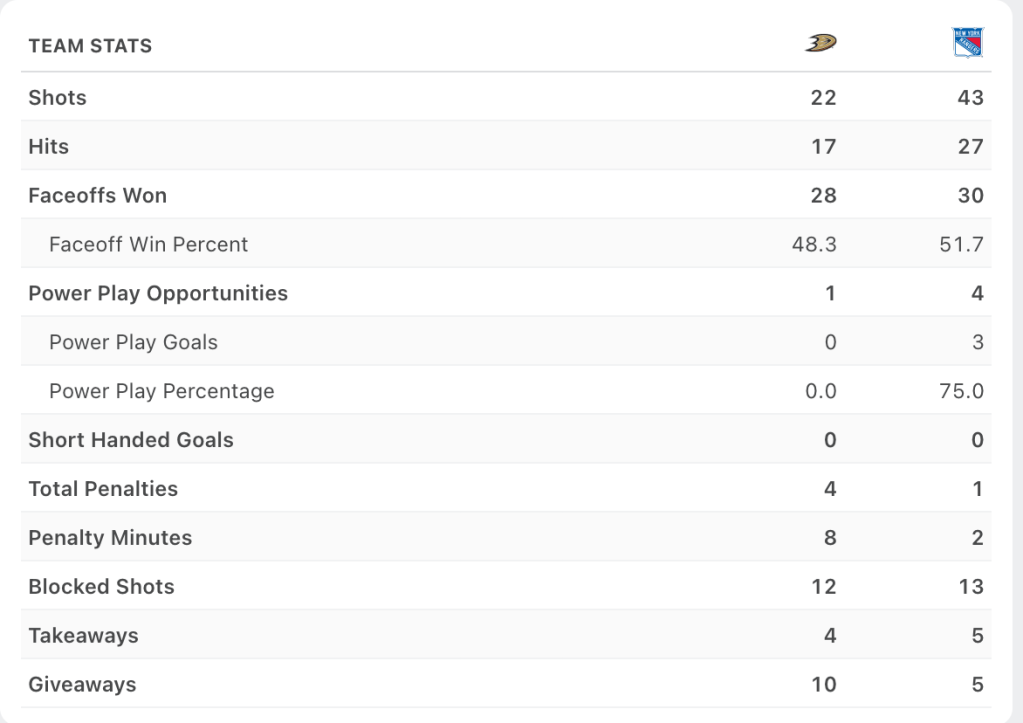
Task: Click the Hits row label
Action: [48, 147]
